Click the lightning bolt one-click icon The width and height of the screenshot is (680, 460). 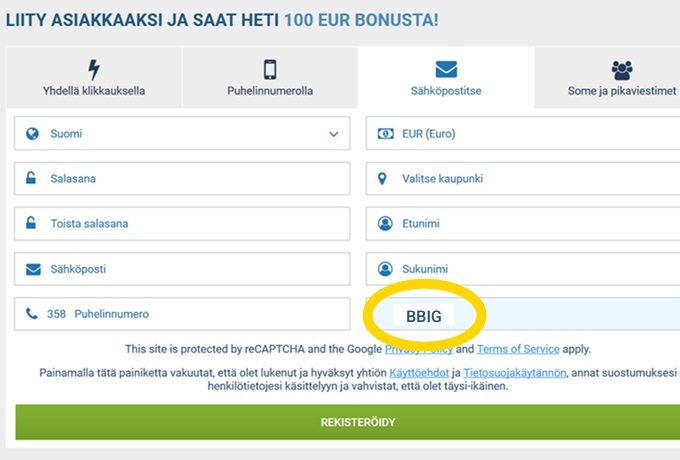[x=94, y=70]
